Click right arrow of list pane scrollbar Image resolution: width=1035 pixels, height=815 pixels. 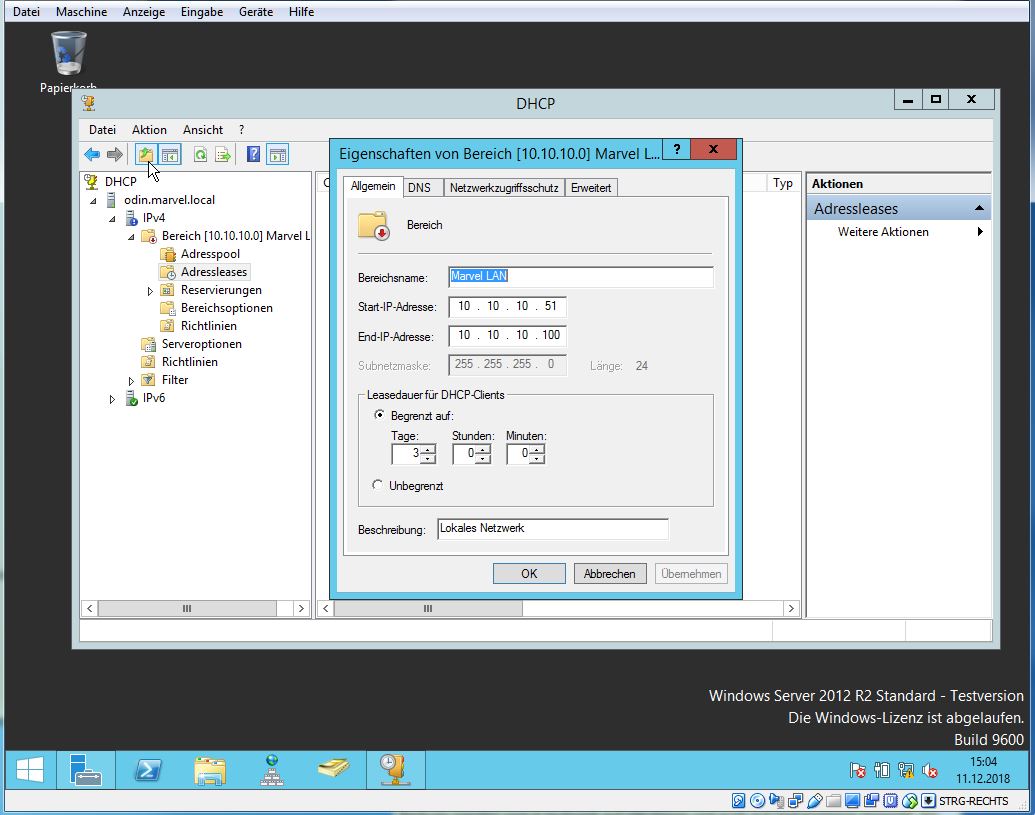[791, 608]
